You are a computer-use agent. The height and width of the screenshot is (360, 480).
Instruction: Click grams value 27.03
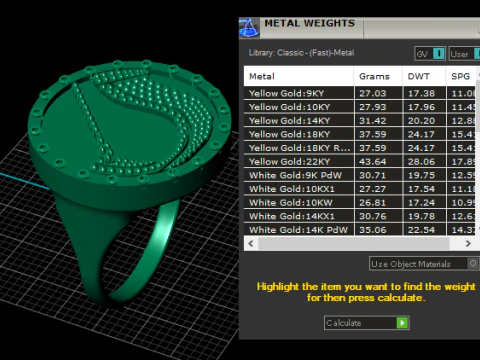(x=373, y=93)
